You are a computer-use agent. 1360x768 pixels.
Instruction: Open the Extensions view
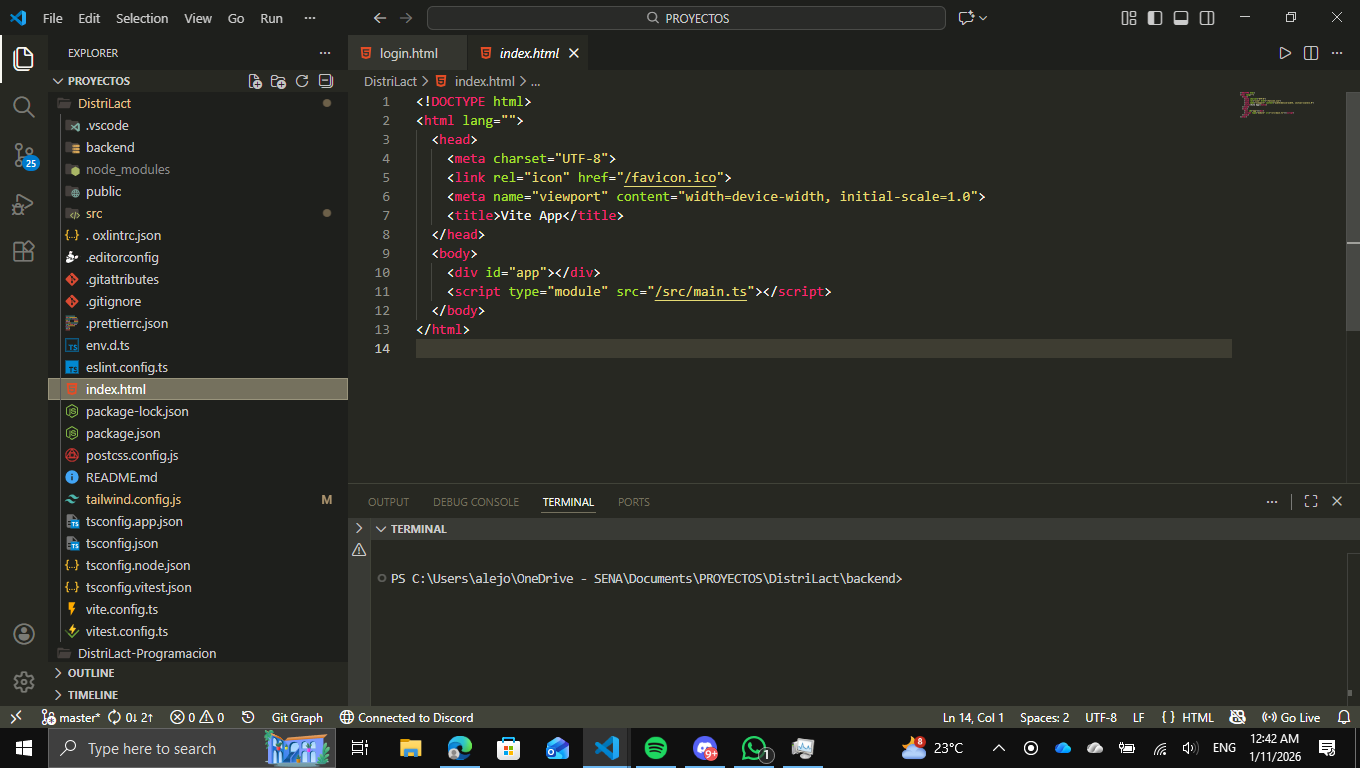point(24,252)
